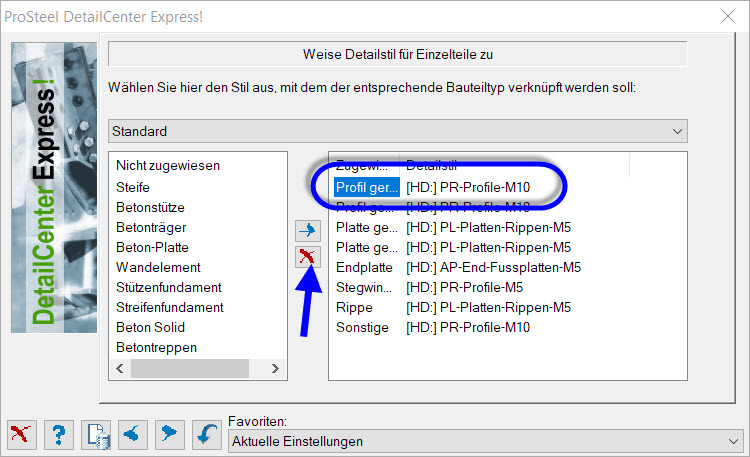Select Sonstige row in assigned list
The image size is (750, 457).
click(x=363, y=328)
